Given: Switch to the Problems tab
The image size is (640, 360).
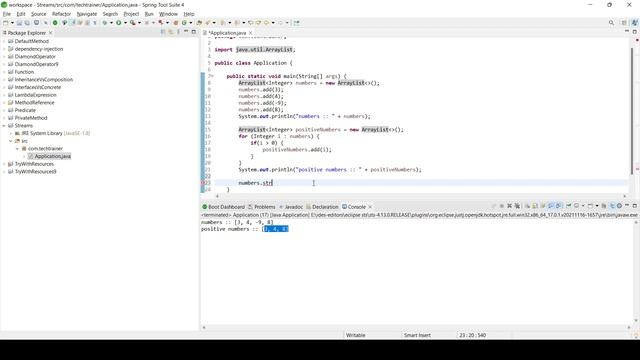Looking at the screenshot, I should pyautogui.click(x=262, y=207).
